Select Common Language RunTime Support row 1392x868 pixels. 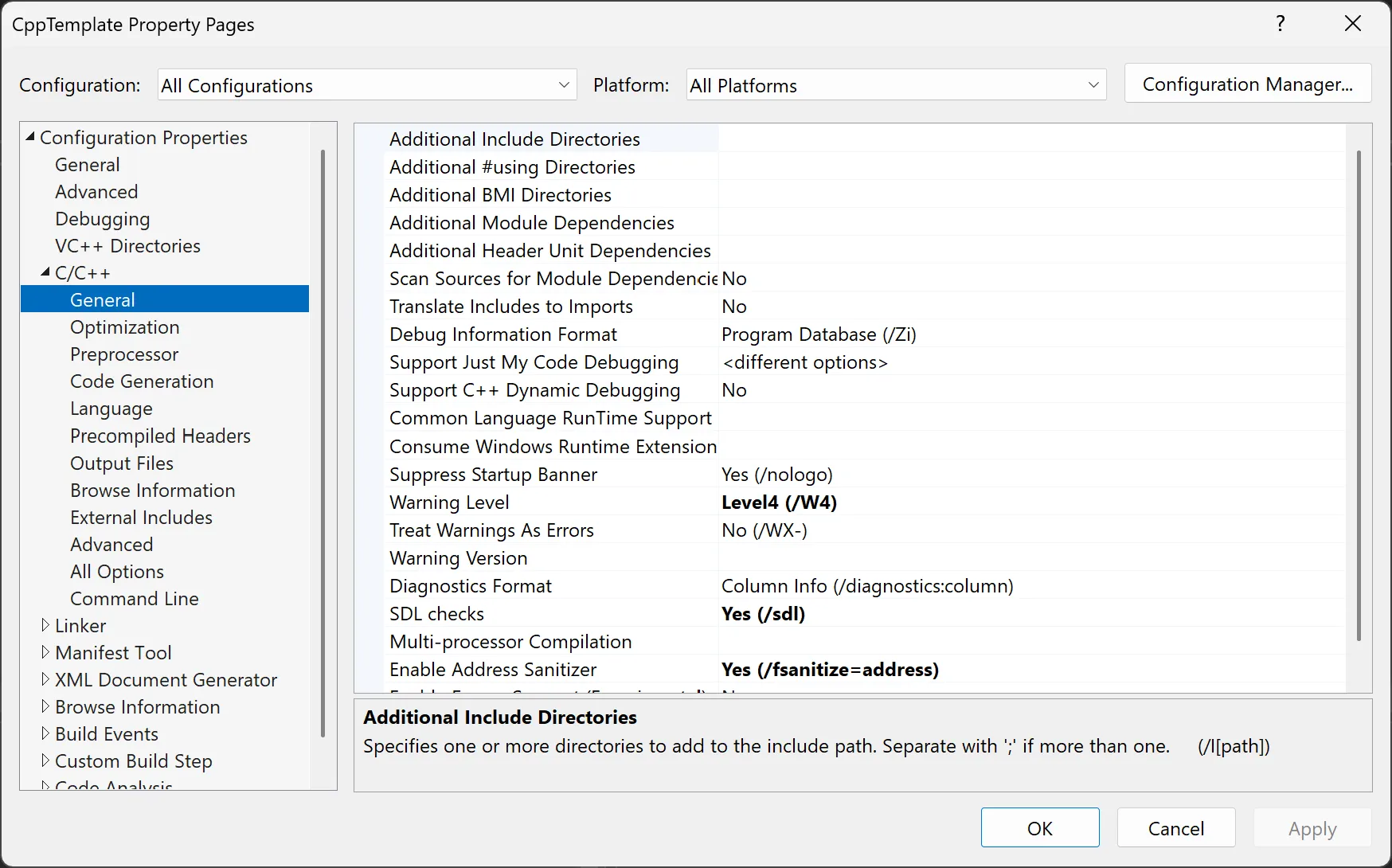point(864,417)
